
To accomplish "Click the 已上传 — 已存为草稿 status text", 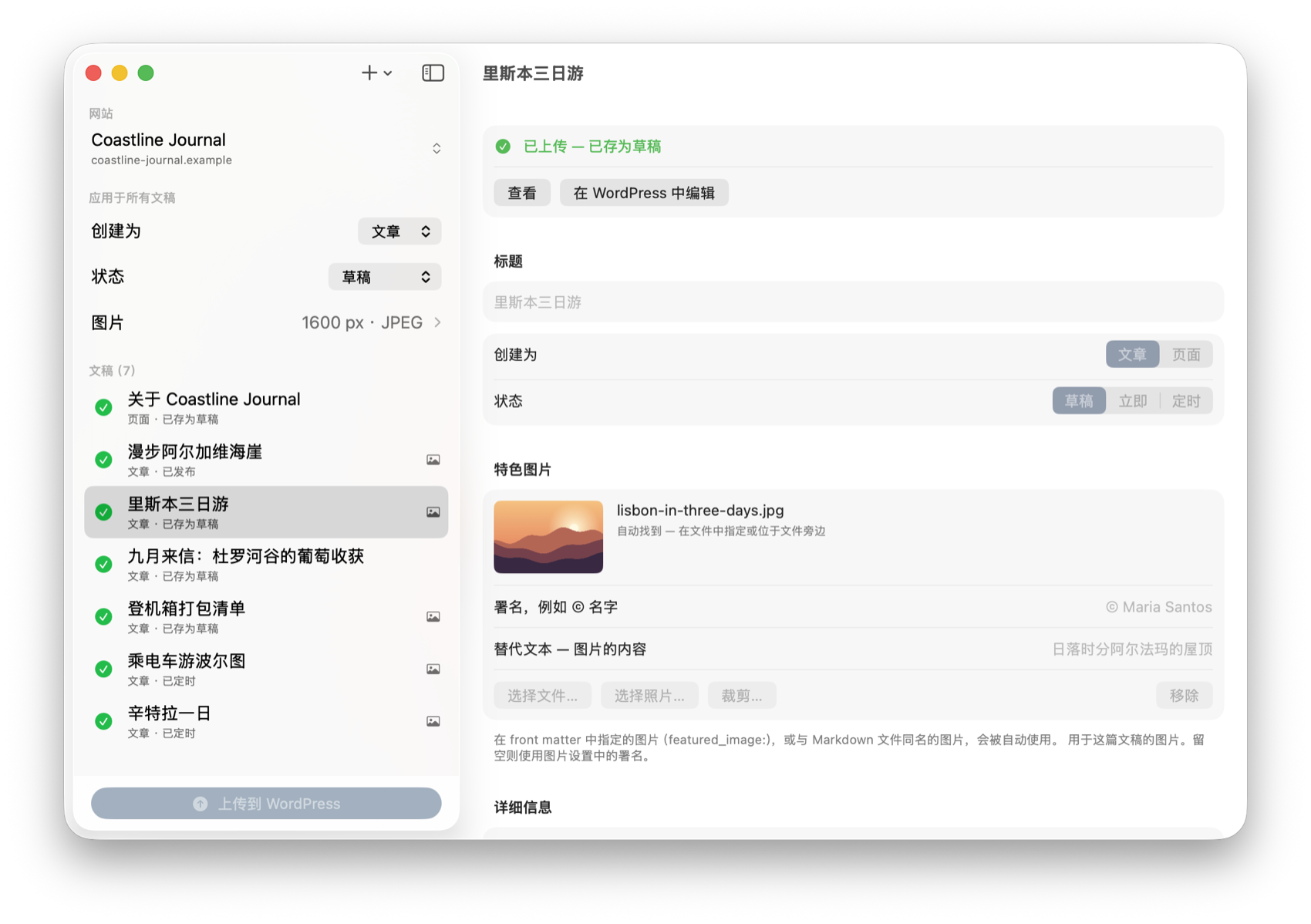I will tap(592, 147).
